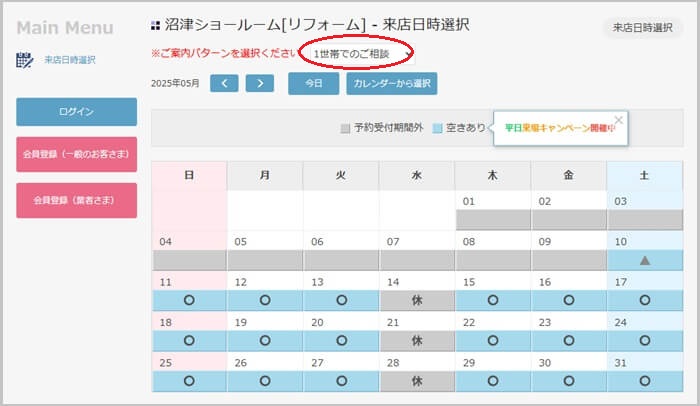Click the date number 01

click(x=468, y=201)
